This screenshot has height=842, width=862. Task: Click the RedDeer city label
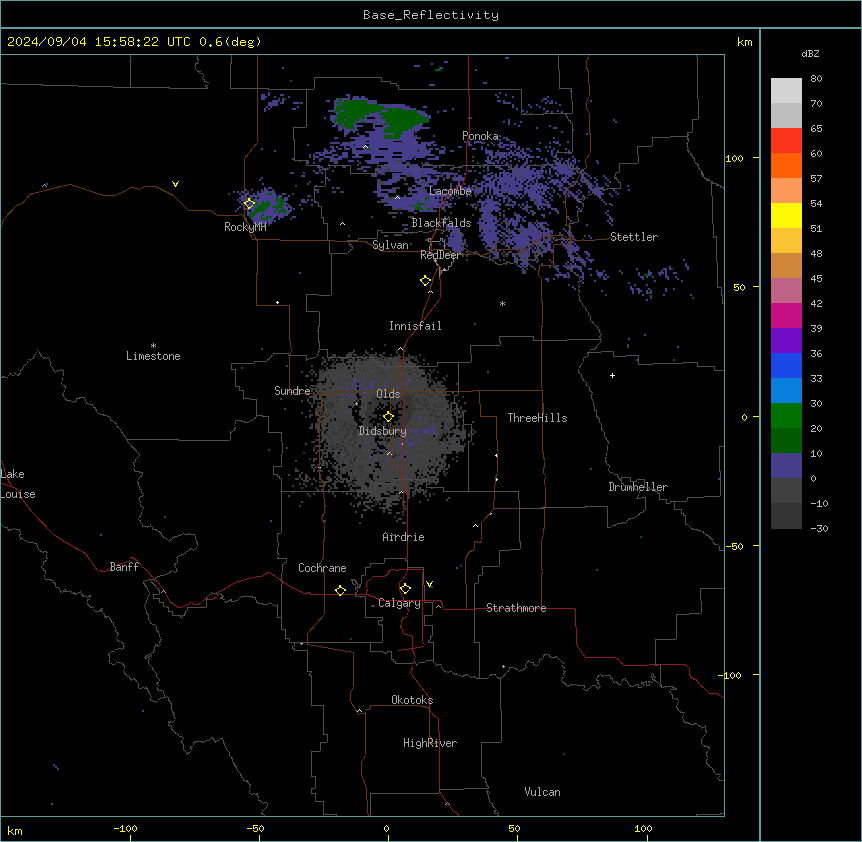[x=440, y=255]
